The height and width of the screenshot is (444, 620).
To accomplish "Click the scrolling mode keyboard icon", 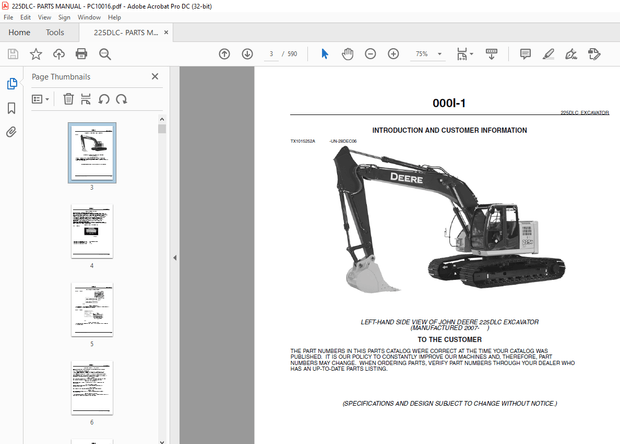I will pyautogui.click(x=491, y=54).
